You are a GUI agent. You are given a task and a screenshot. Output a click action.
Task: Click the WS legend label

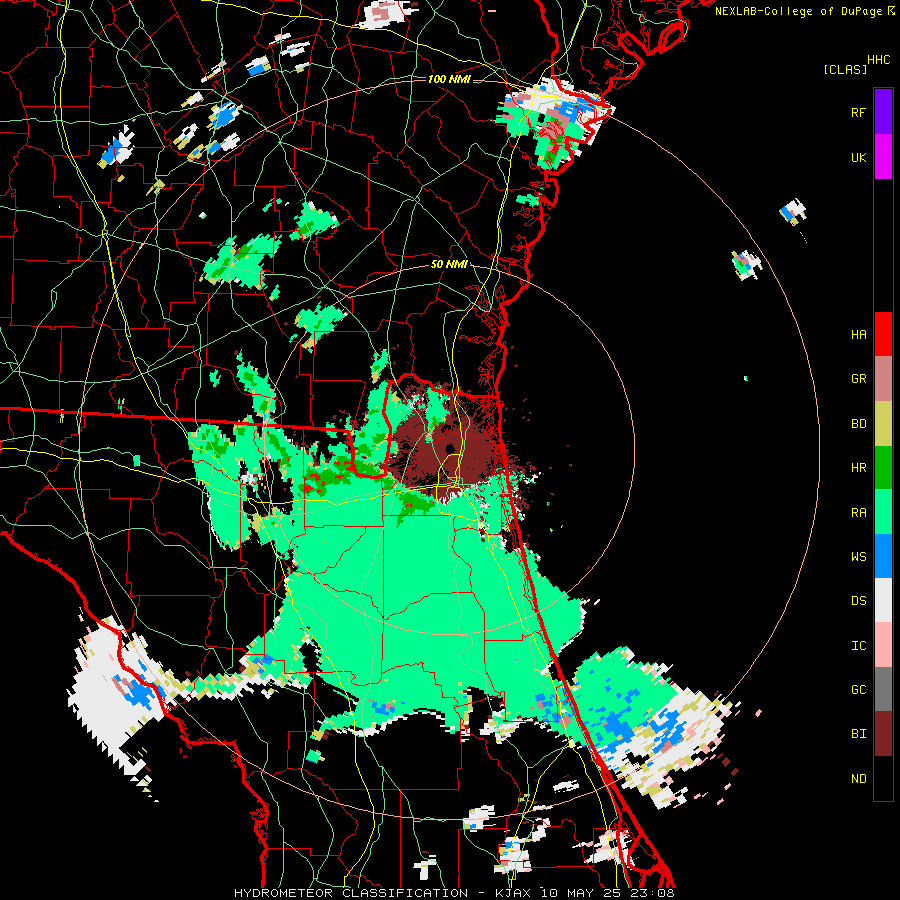pos(858,557)
